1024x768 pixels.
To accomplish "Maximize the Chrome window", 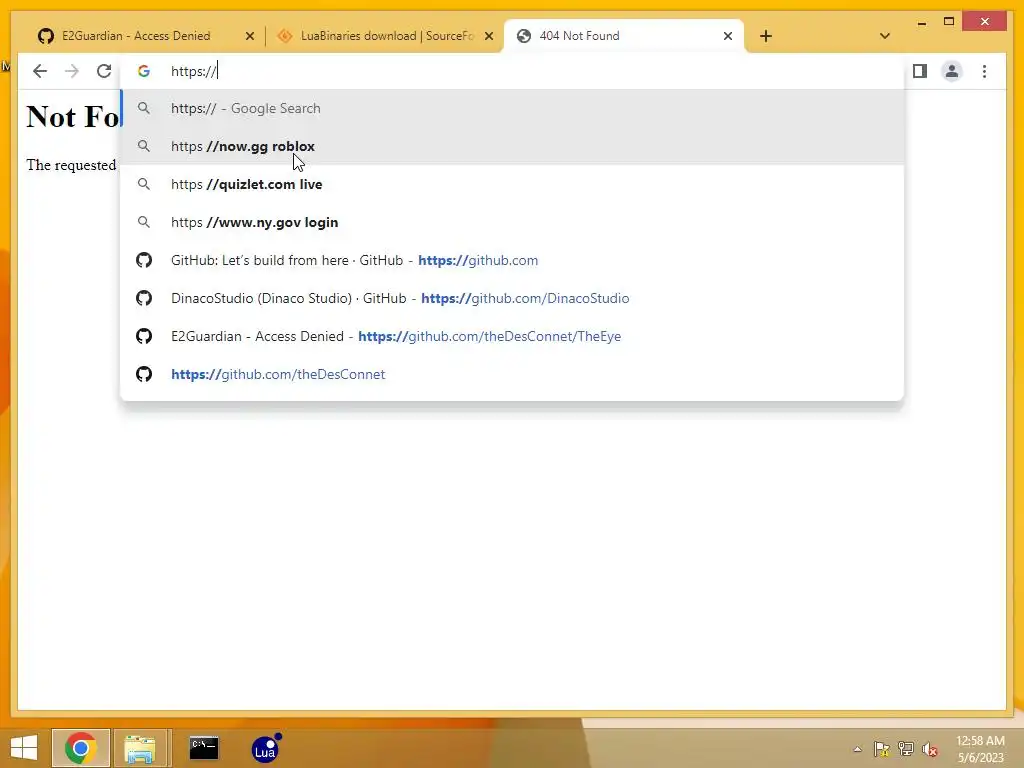I will (x=949, y=22).
